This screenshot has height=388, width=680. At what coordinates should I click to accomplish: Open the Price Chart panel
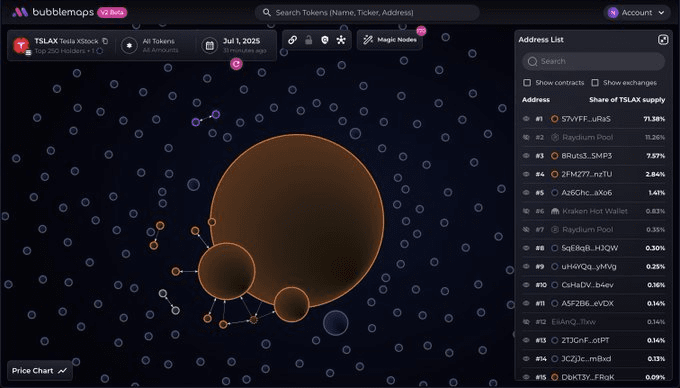click(x=39, y=371)
